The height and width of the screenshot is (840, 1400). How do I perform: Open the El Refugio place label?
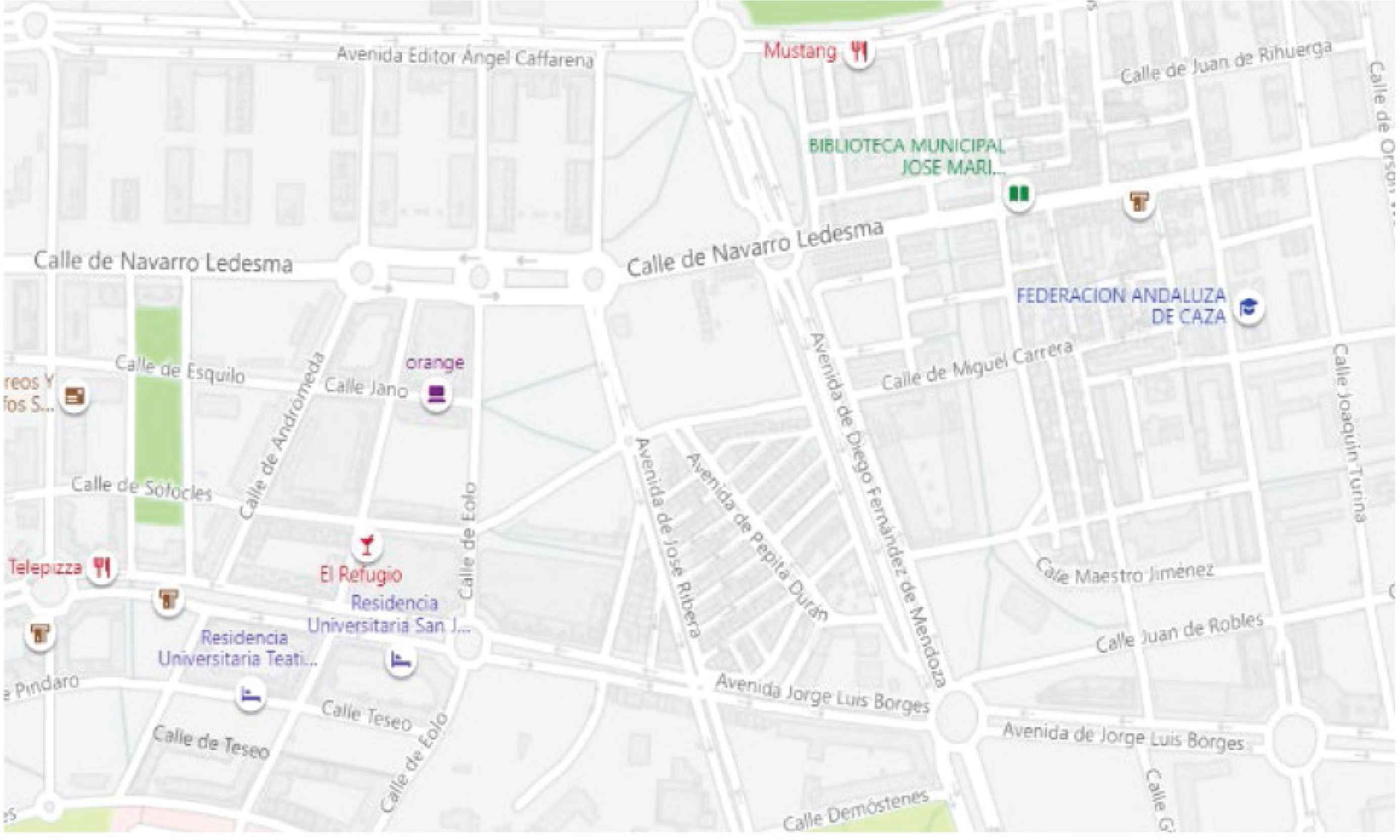360,575
